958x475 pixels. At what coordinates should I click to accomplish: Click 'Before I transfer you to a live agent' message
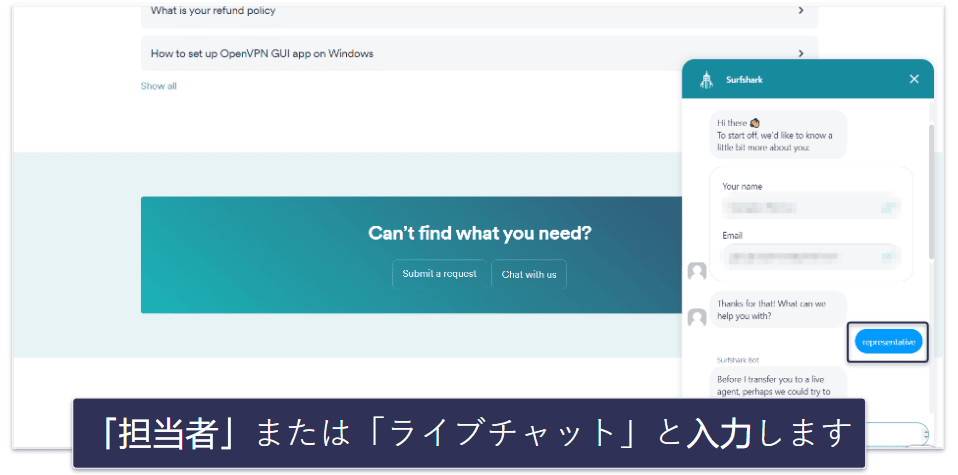coord(778,385)
